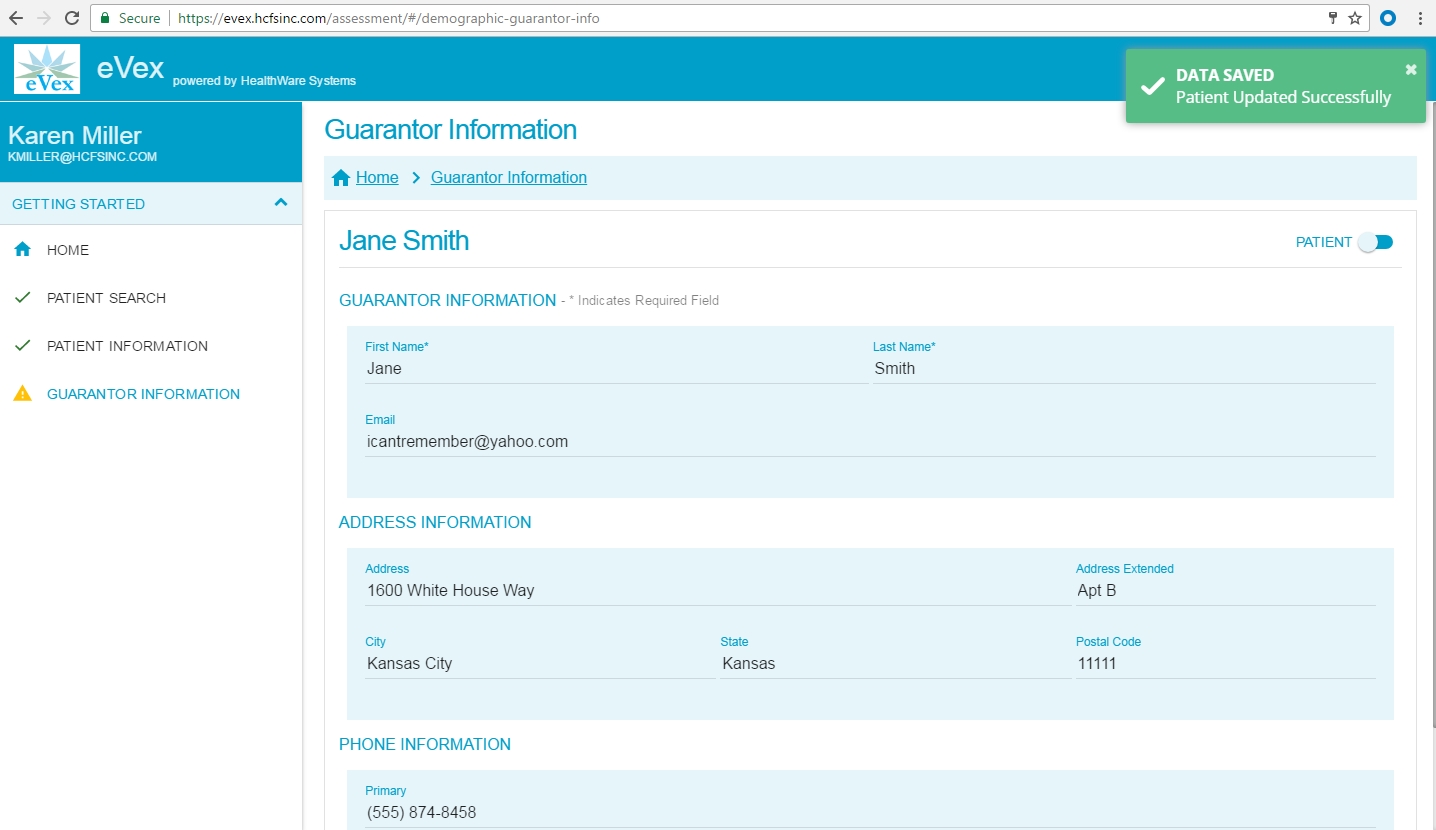Open the browser three-dot menu
The width and height of the screenshot is (1436, 830).
click(x=1420, y=18)
